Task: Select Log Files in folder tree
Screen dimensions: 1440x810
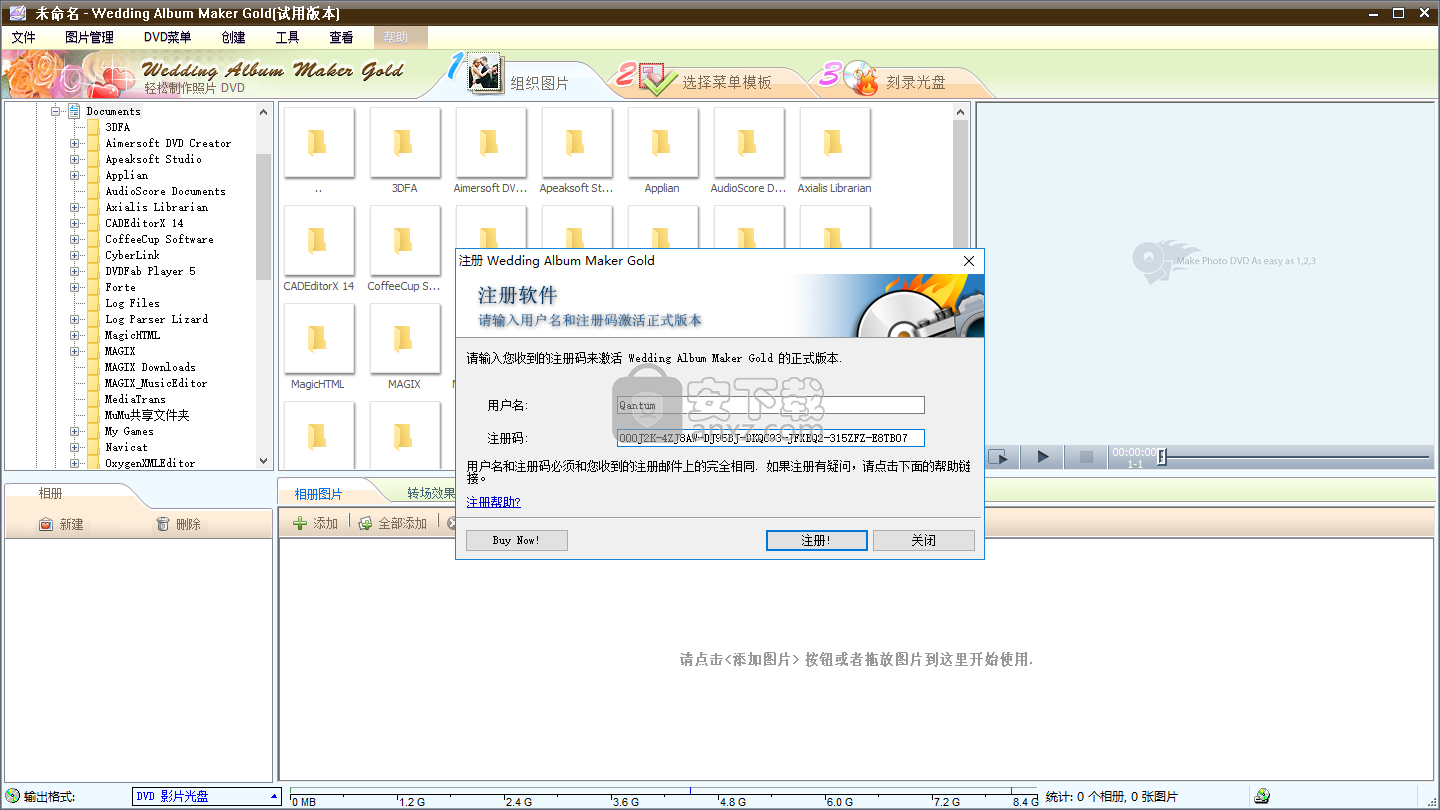Action: pyautogui.click(x=132, y=303)
